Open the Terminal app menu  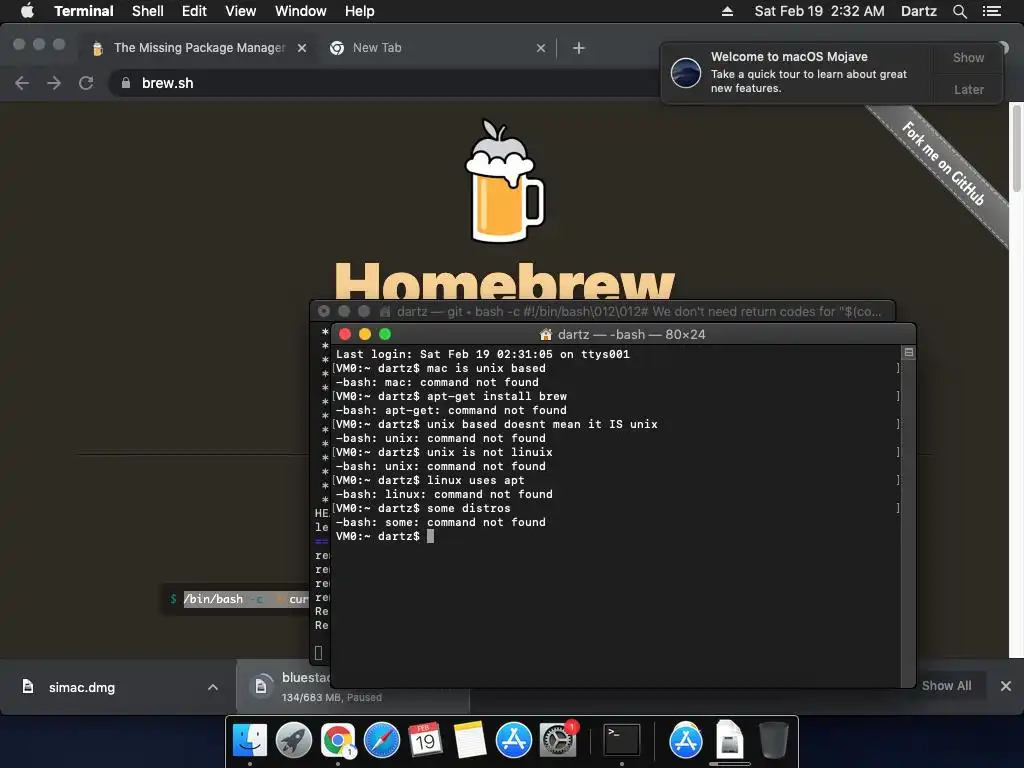pos(84,11)
